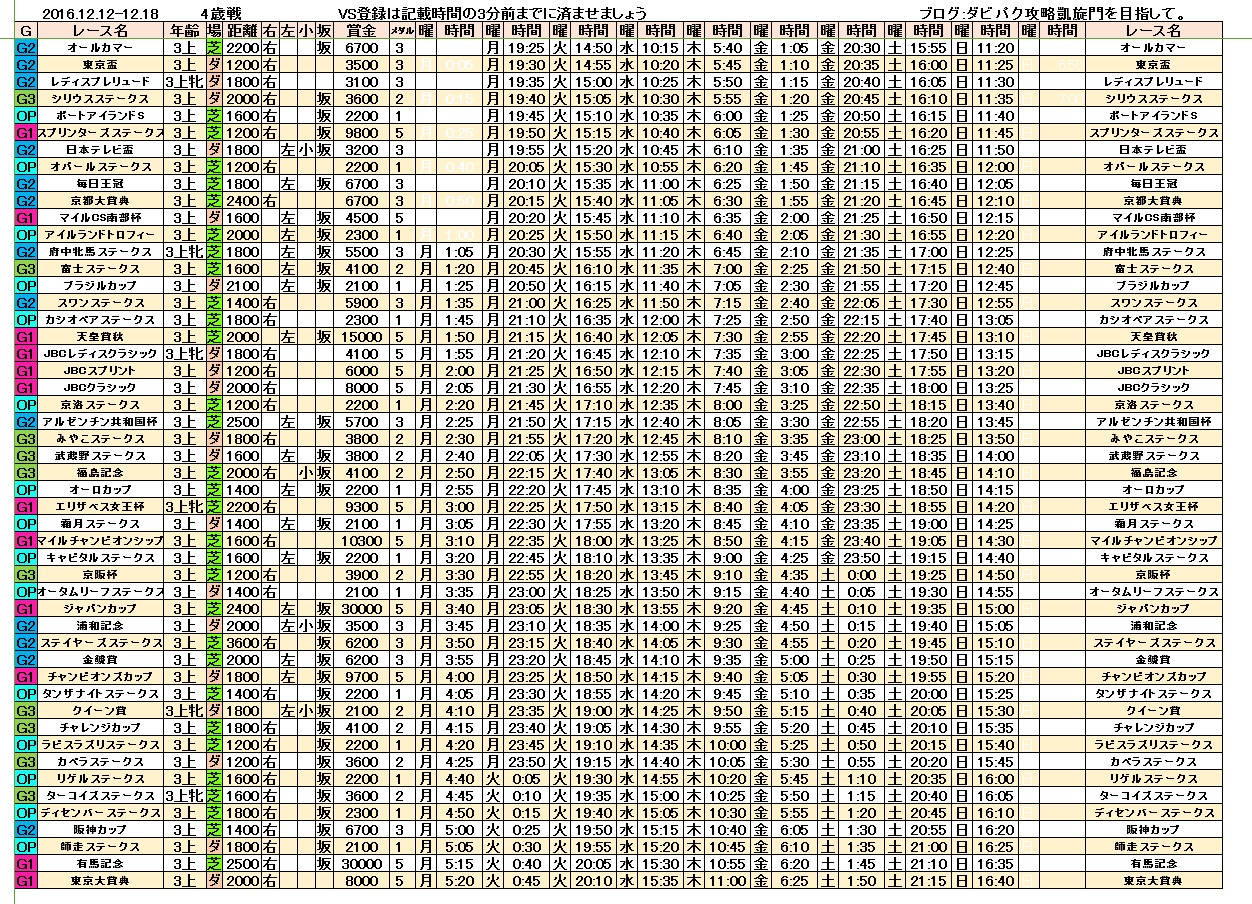Click the ダ surface cell for 東京大賞典
The width and height of the screenshot is (1252, 904).
click(x=214, y=880)
